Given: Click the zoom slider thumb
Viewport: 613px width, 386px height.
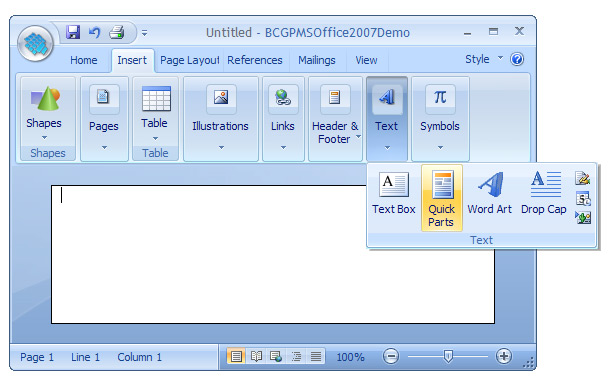Looking at the screenshot, I should 448,356.
